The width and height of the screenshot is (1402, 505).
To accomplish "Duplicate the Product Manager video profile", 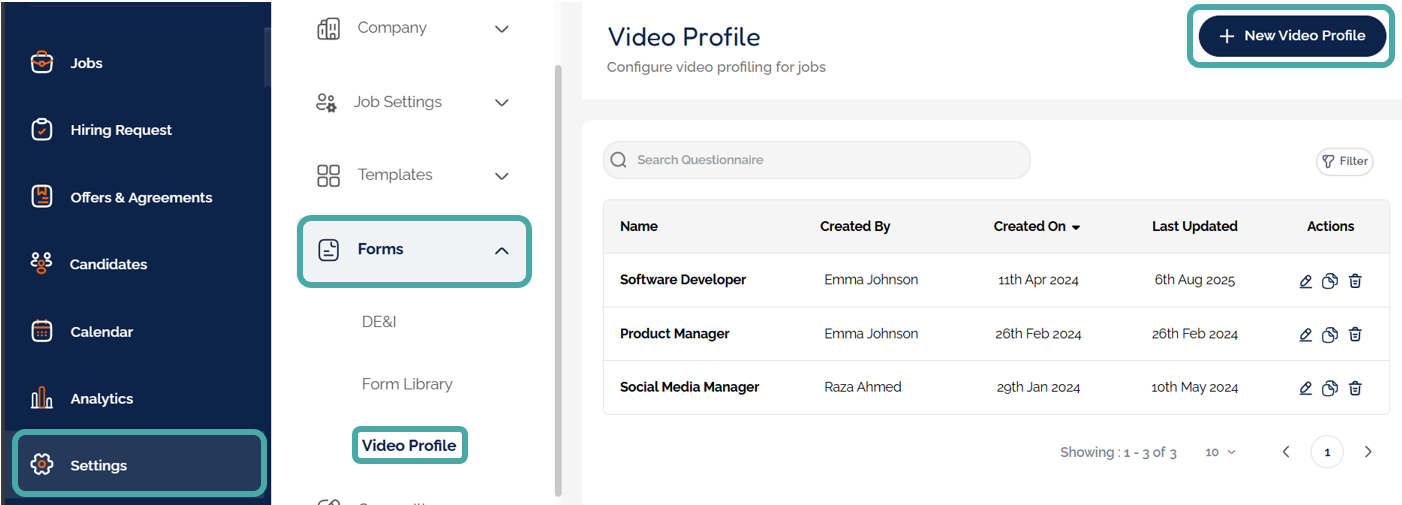I will click(1330, 335).
